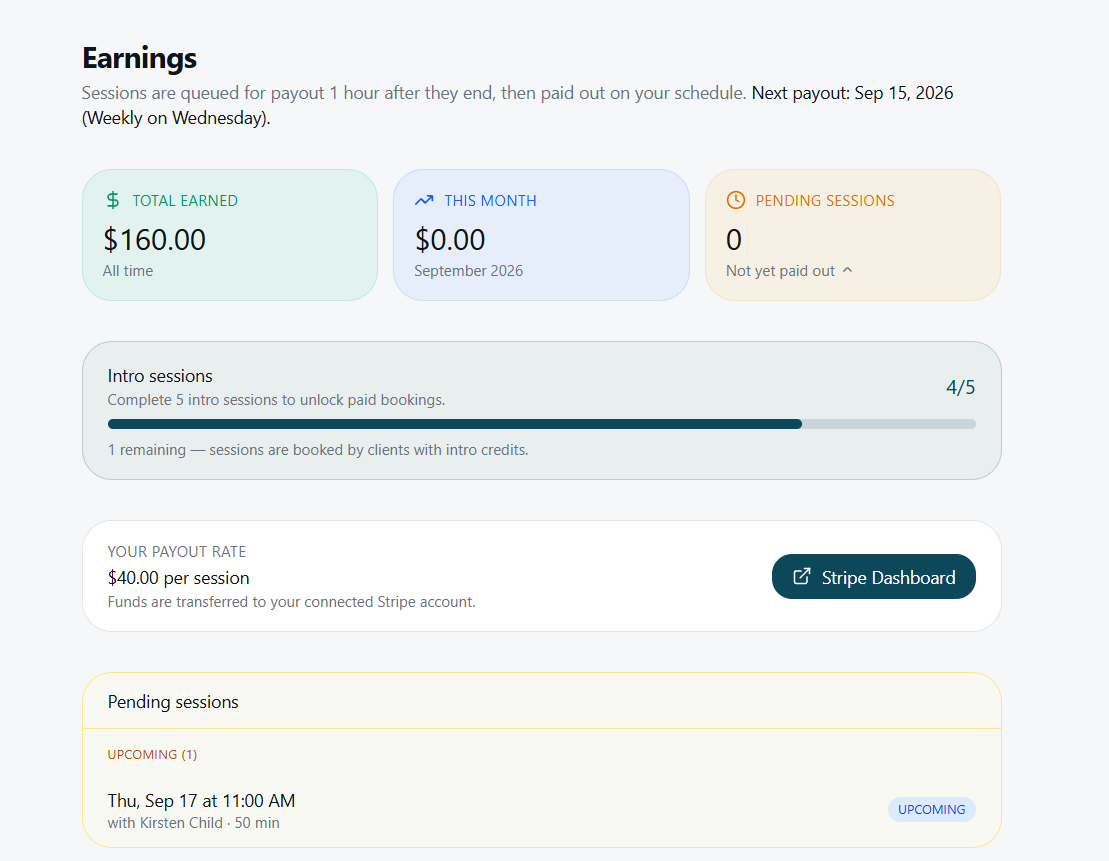Click the Next payout: Sep 15, 2026 text
This screenshot has width=1109, height=861.
[852, 93]
